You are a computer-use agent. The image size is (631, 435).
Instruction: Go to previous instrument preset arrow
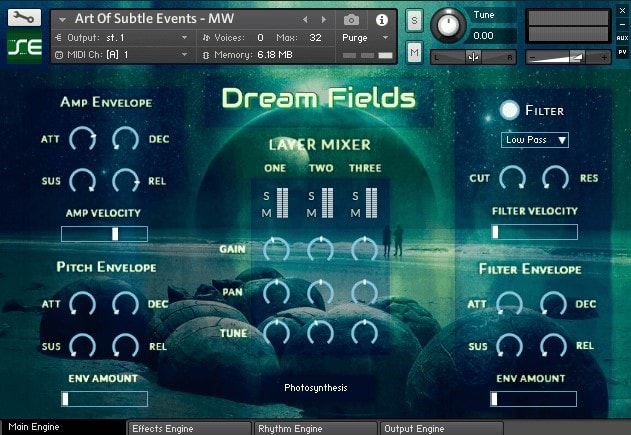click(x=304, y=20)
